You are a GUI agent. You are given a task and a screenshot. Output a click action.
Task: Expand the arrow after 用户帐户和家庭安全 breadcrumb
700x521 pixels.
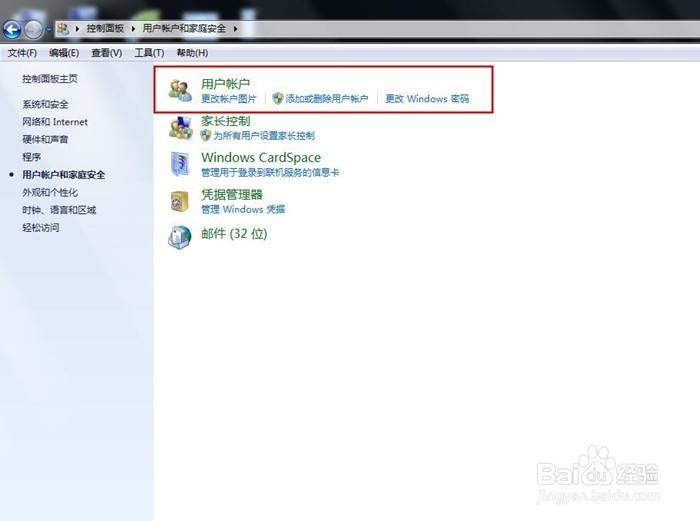click(x=235, y=29)
